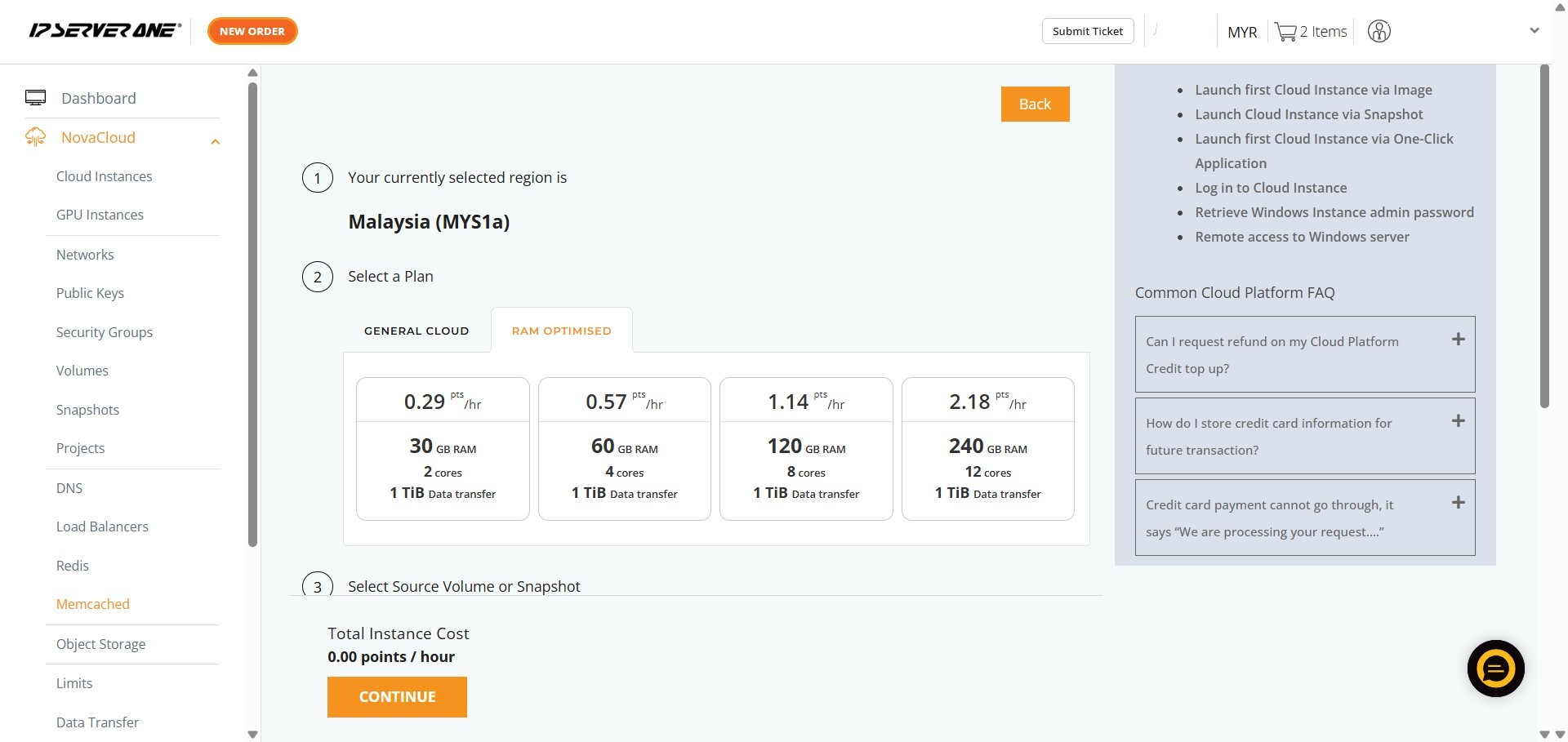Click the sidebar vertical scrollbar

coord(252,314)
